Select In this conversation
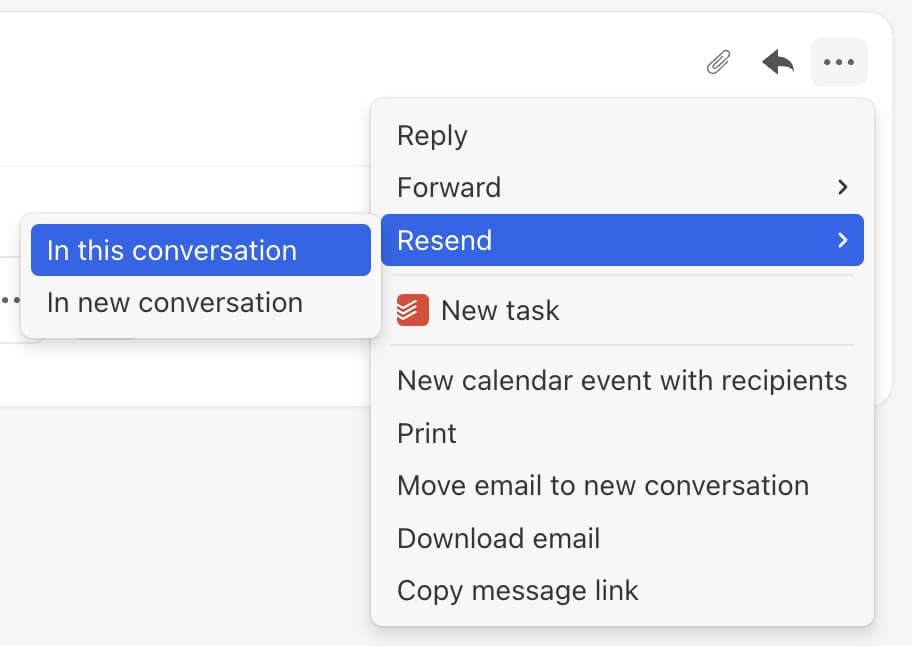This screenshot has width=912, height=646. pos(170,250)
